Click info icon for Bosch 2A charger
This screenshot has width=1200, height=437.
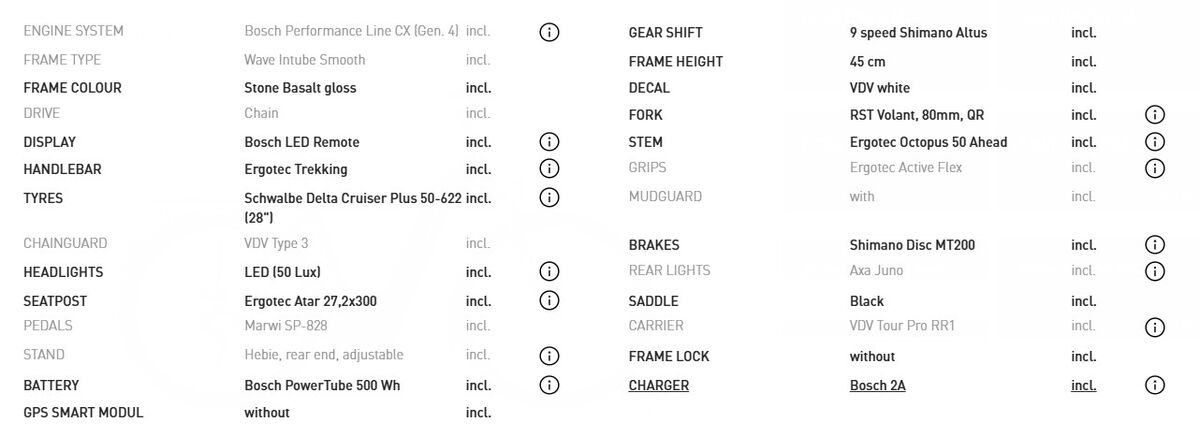coord(1155,385)
